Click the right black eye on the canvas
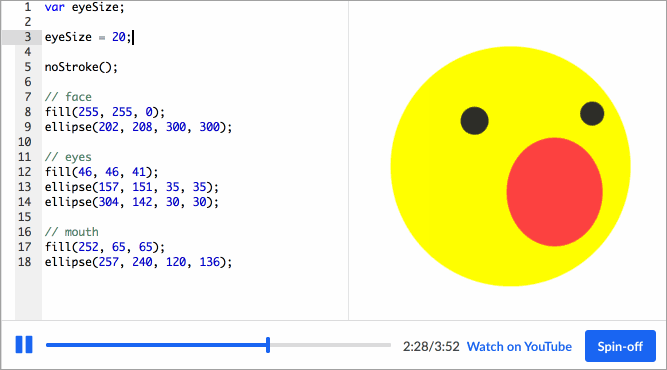The image size is (667, 370). click(x=592, y=114)
